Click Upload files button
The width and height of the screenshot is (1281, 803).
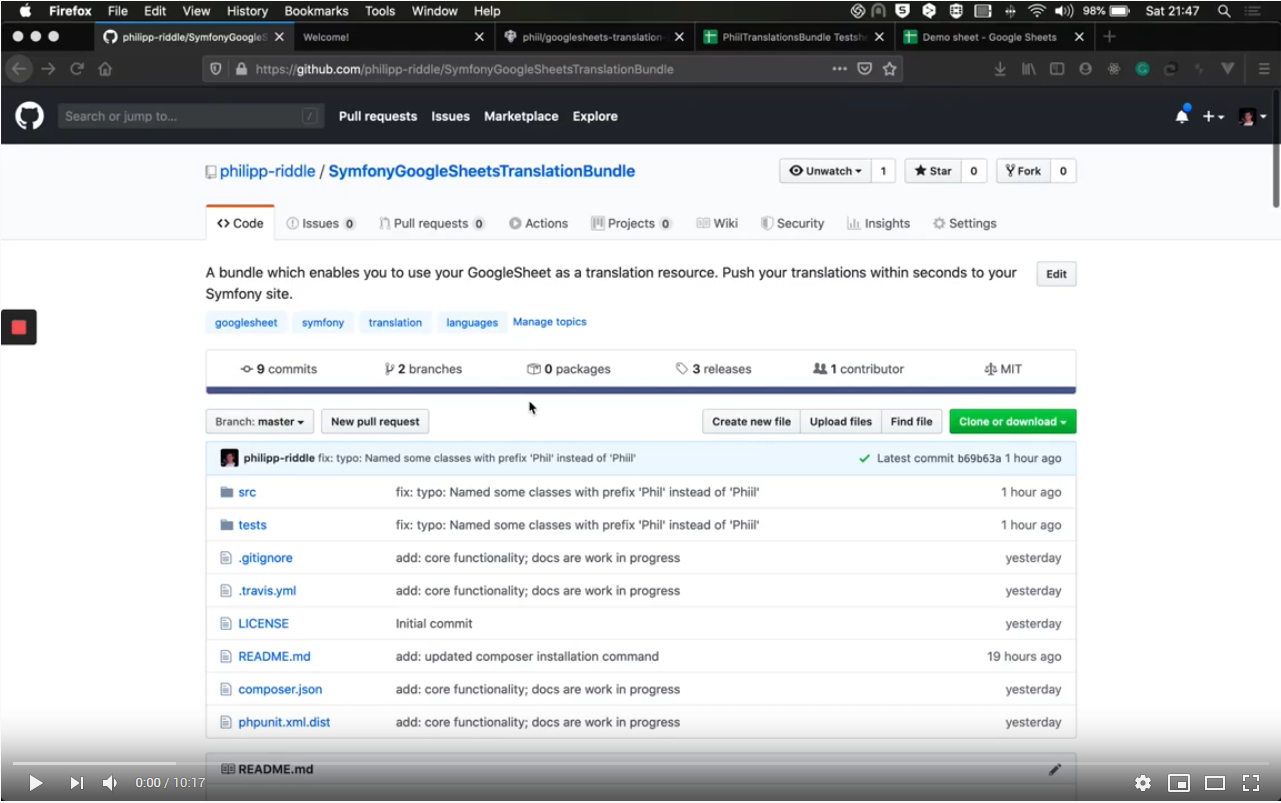point(840,422)
